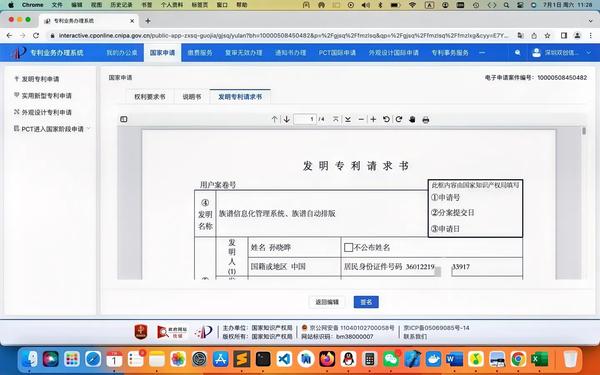Open the 历史记录 menu in menu bar
Screen dimensions: 600x375
pos(121,5)
